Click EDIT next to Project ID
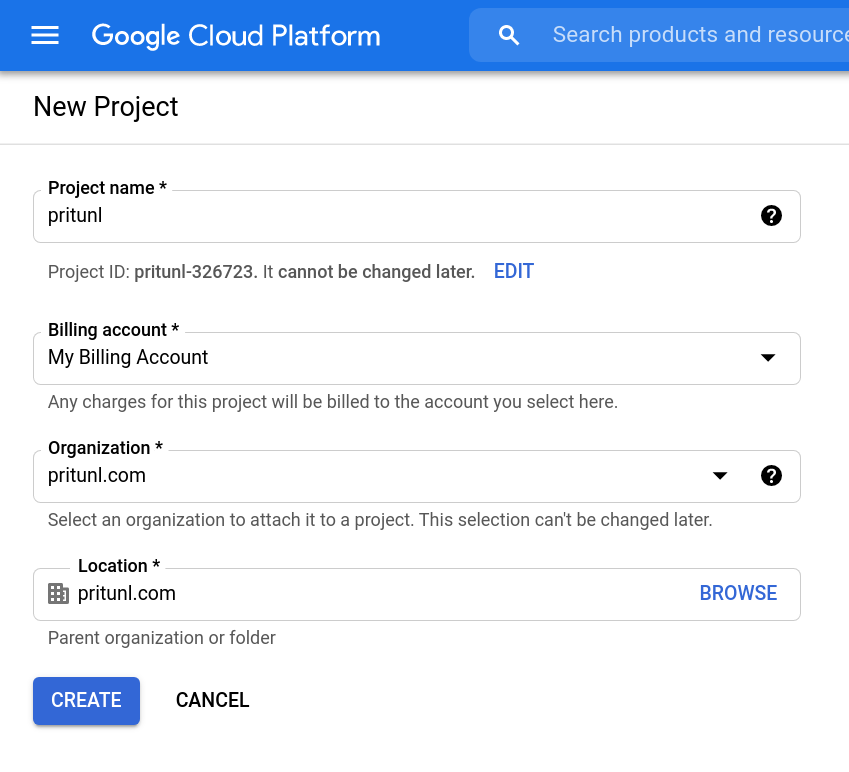The width and height of the screenshot is (849, 772). click(514, 272)
